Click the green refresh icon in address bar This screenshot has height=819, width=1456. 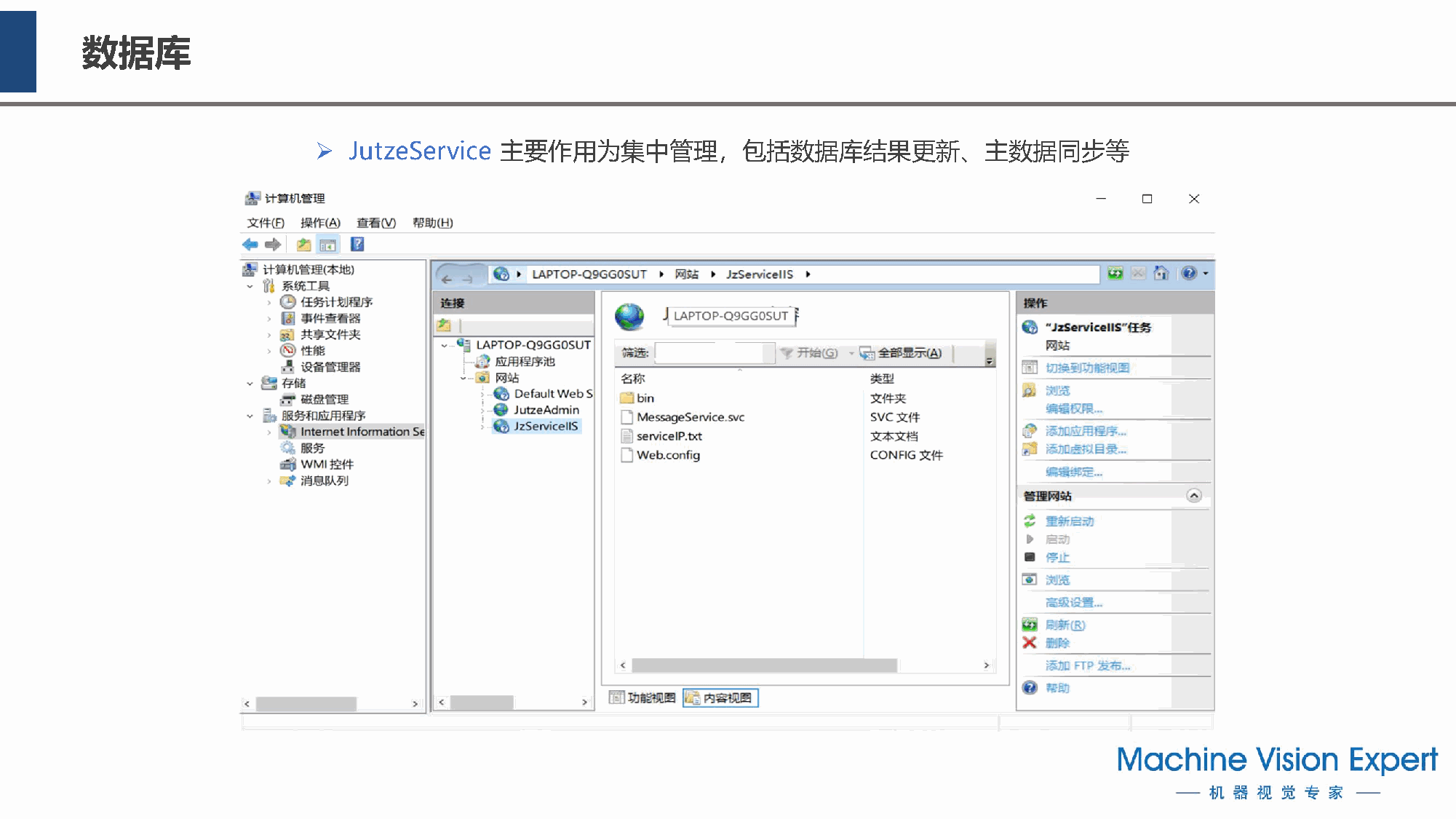(x=1115, y=274)
